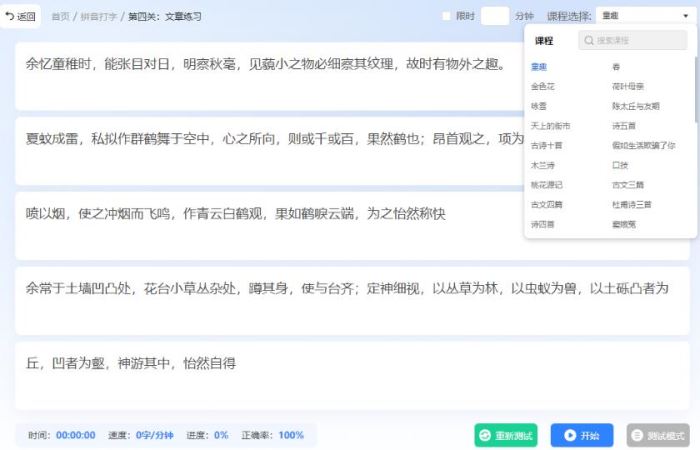Click the play icon on 开始 button

point(570,435)
